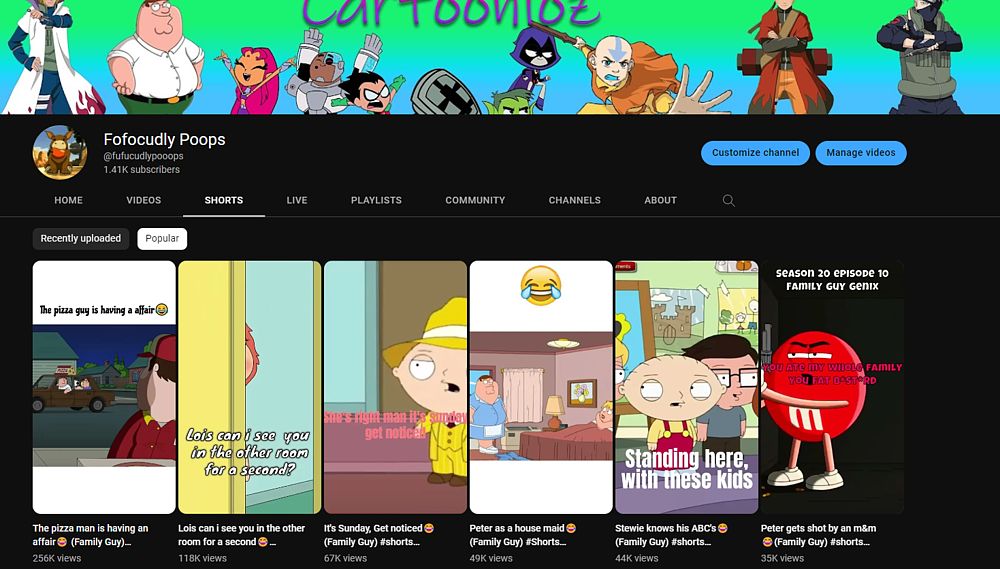
Task: Click the '67K views' text
Action: tap(346, 558)
